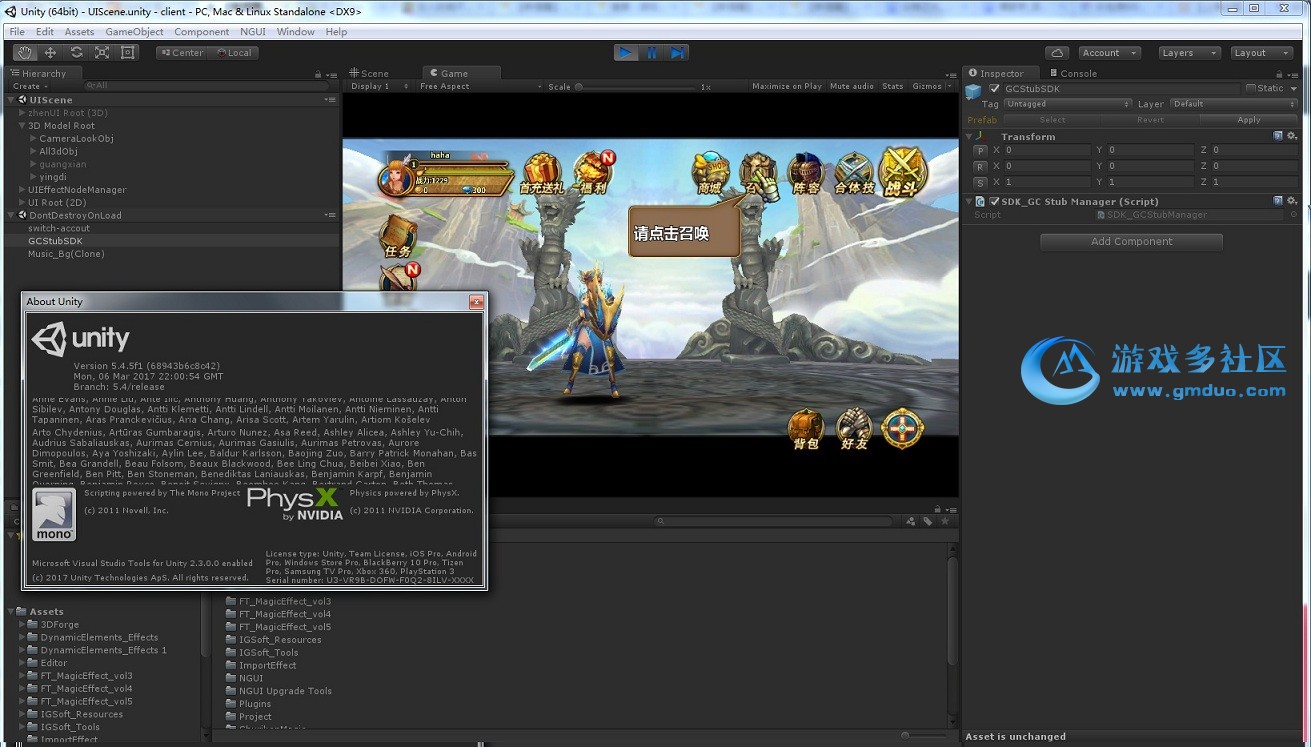The width and height of the screenshot is (1311, 747).
Task: Open the Component menu
Action: (201, 32)
